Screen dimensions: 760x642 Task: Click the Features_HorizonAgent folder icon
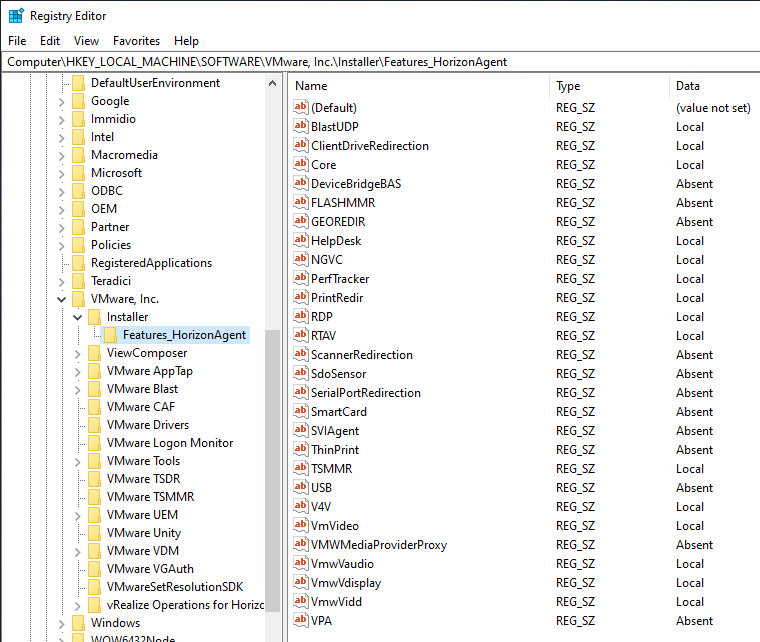[111, 335]
